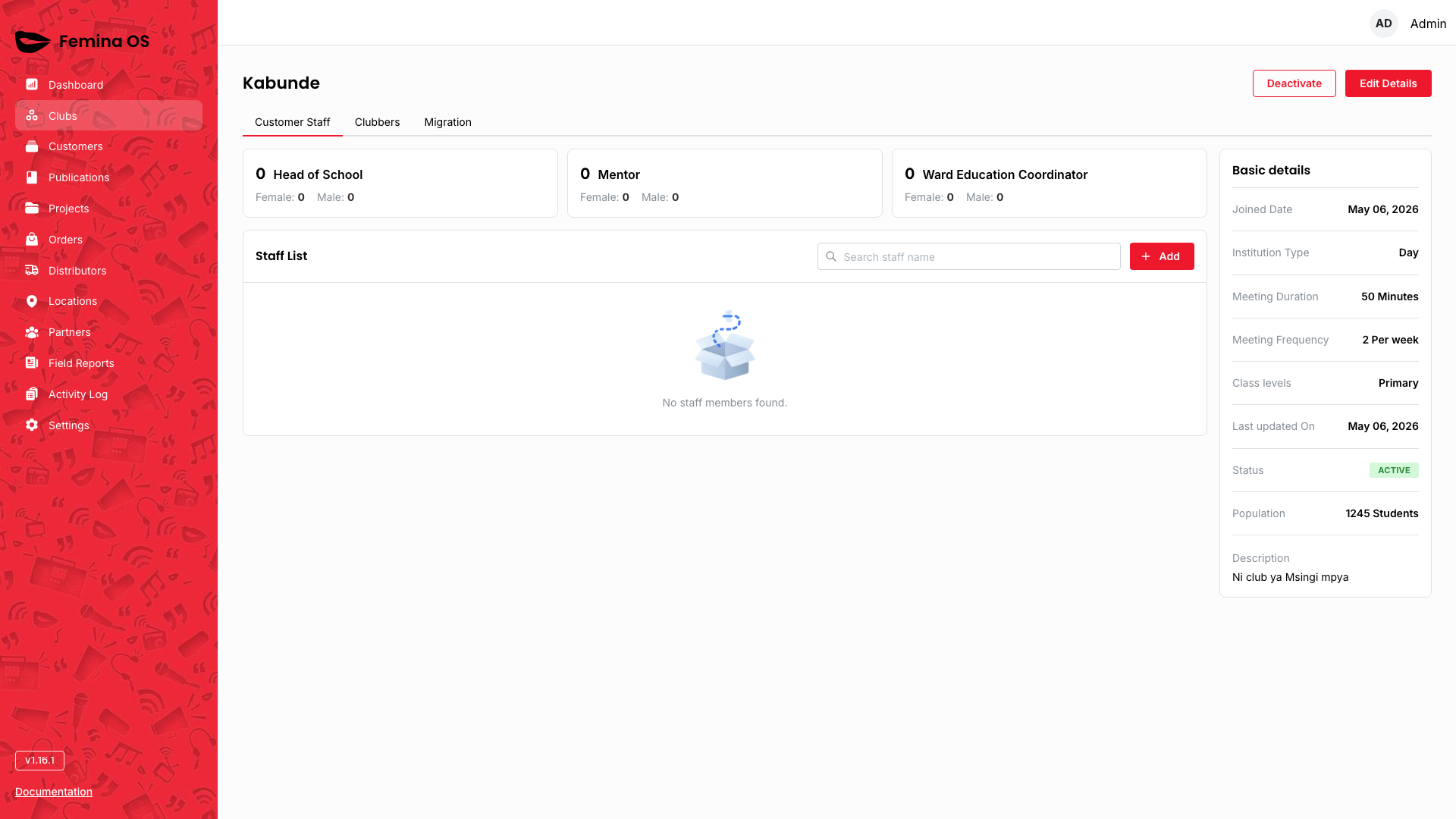The width and height of the screenshot is (1456, 819).
Task: Click the Partners people icon
Action: coord(32,332)
